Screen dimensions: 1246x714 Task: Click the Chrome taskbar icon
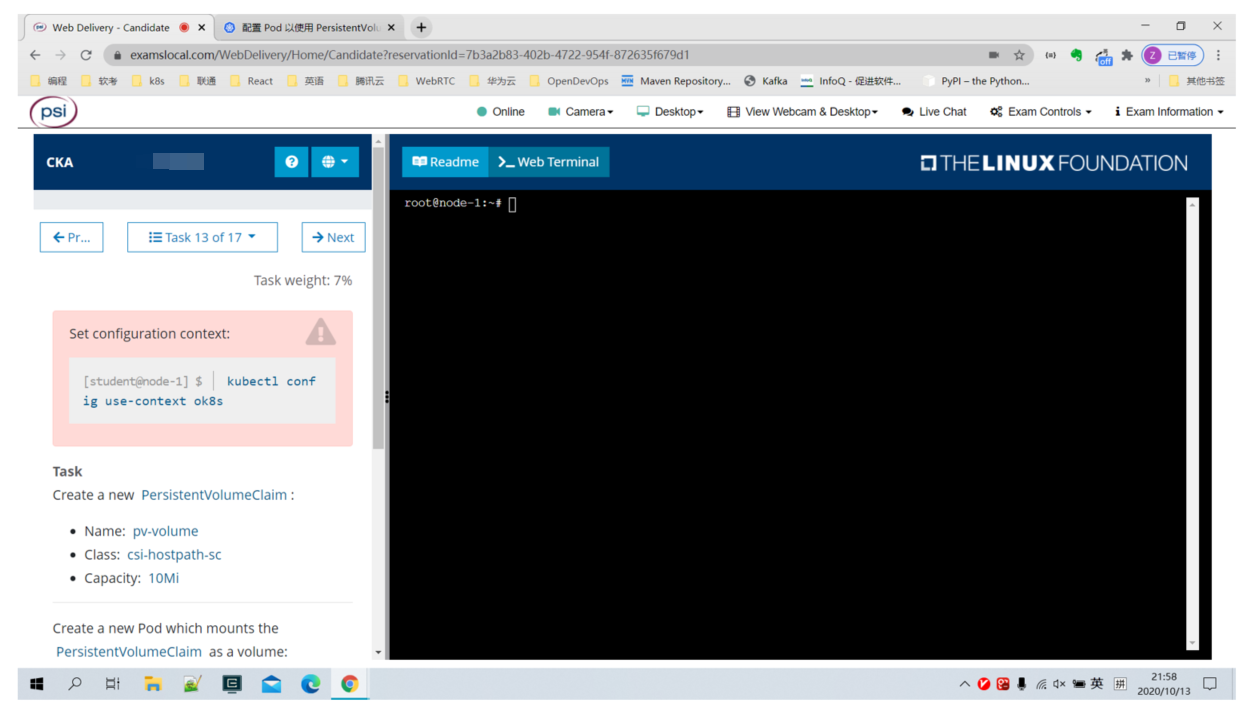[350, 684]
